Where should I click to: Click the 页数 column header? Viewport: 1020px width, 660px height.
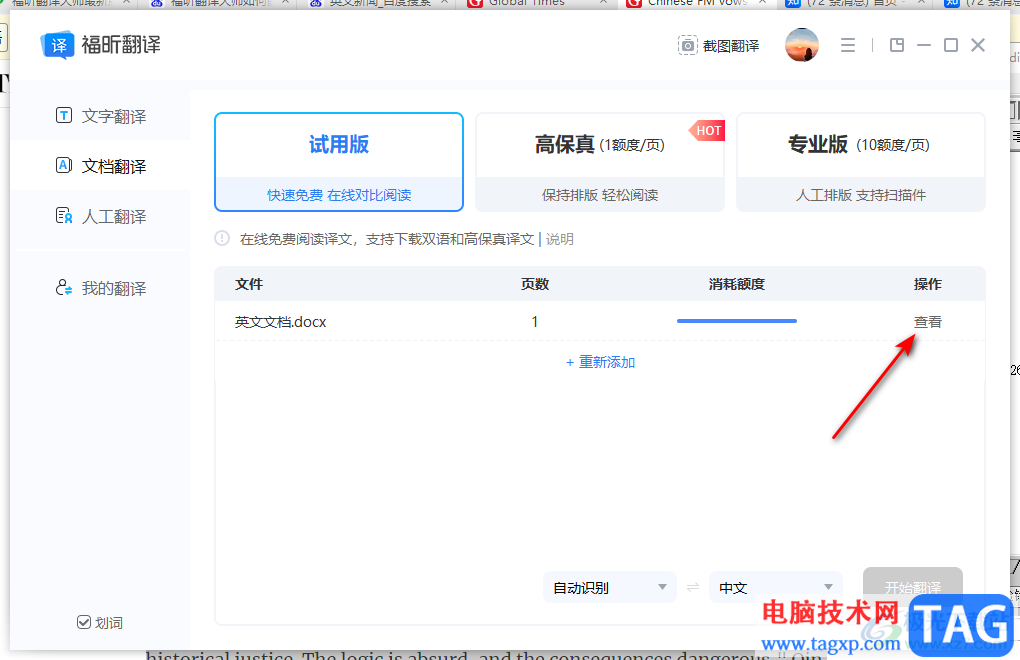click(x=535, y=284)
